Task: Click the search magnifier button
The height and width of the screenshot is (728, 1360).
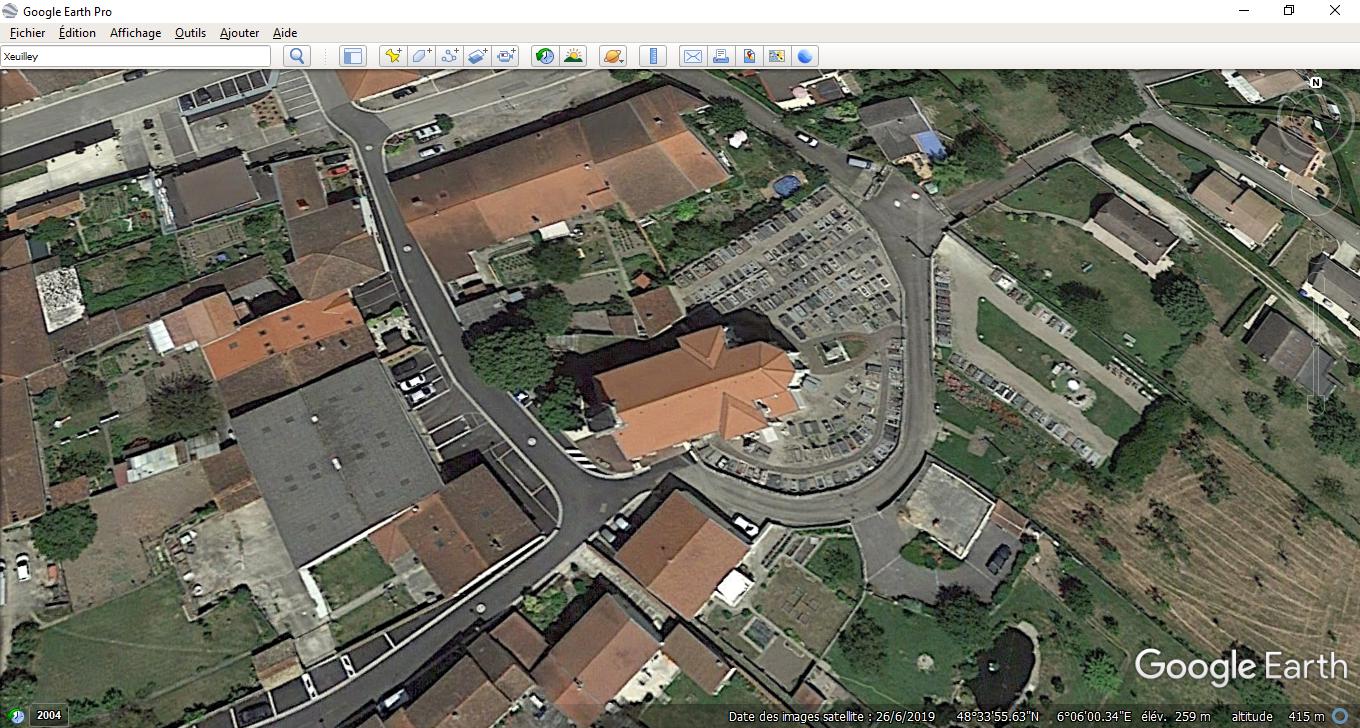Action: click(297, 56)
